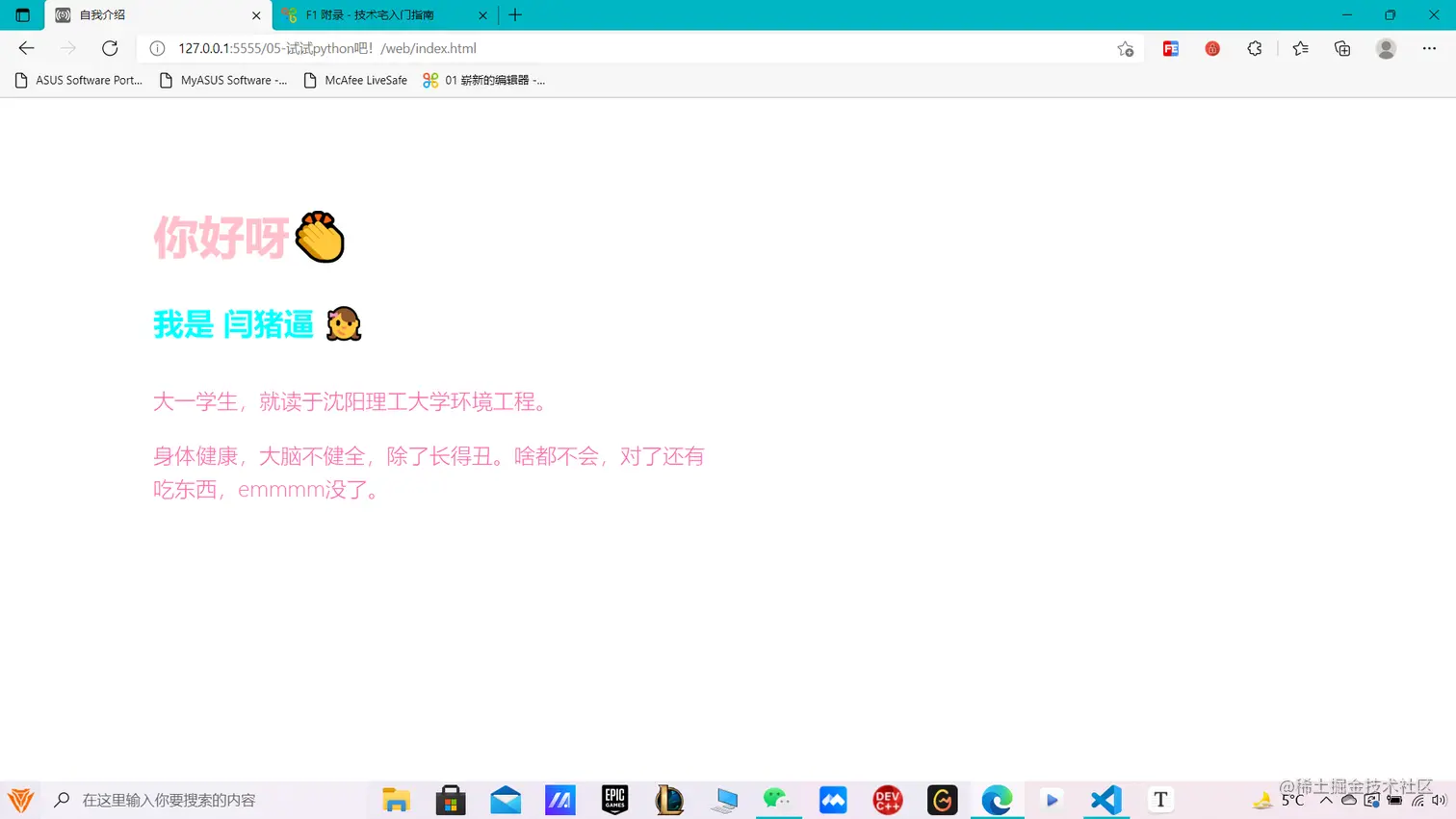Open the blue mountain-logo app on the taskbar
The width and height of the screenshot is (1456, 819).
point(833,800)
